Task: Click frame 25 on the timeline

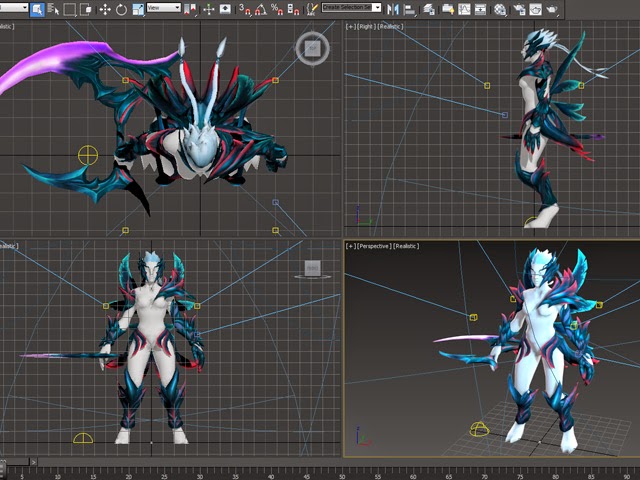Action: [x=164, y=476]
